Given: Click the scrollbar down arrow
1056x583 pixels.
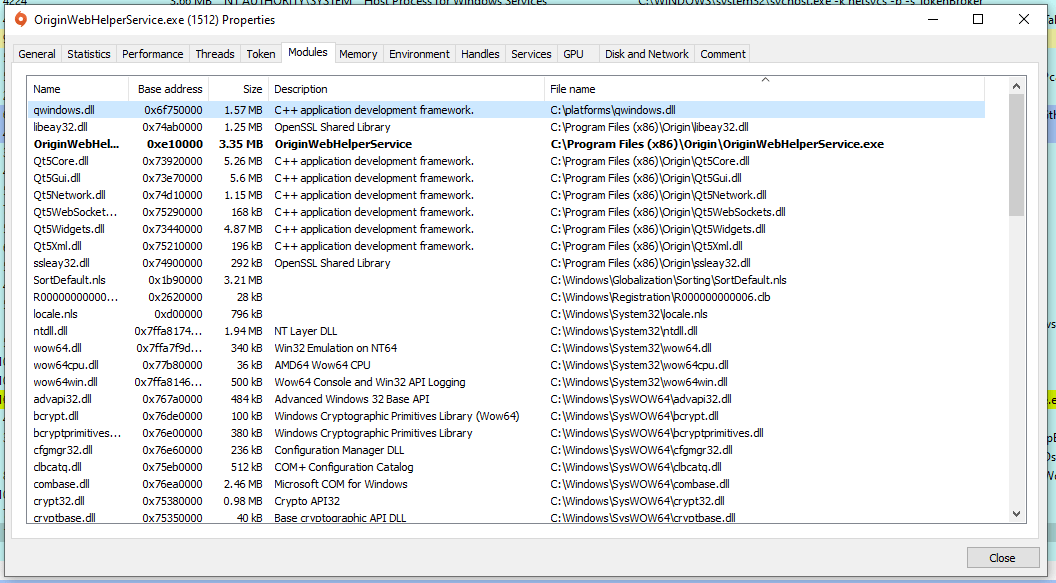Looking at the screenshot, I should pyautogui.click(x=1016, y=513).
